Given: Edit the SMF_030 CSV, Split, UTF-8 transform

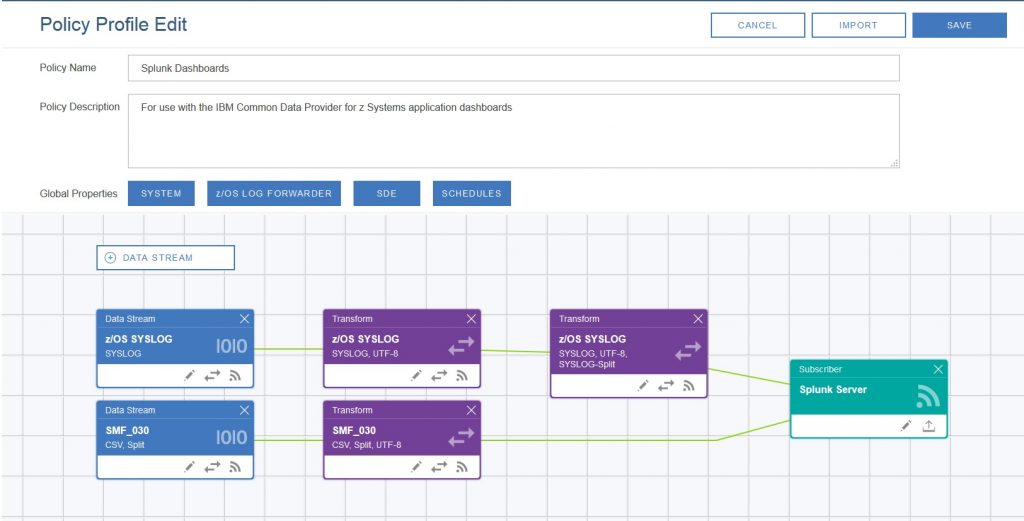Looking at the screenshot, I should pos(416,467).
